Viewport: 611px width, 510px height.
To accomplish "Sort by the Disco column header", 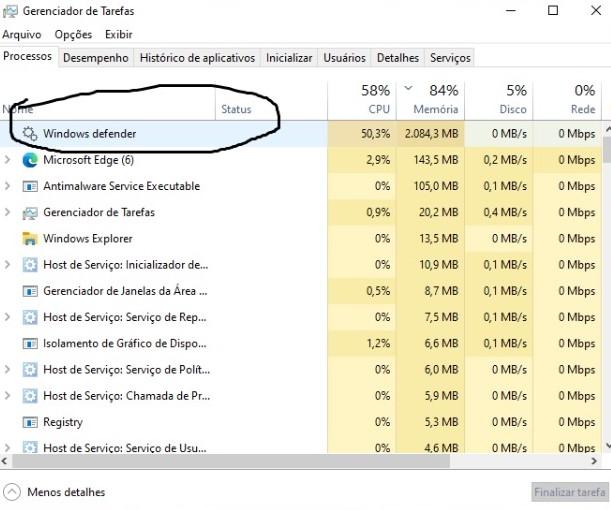I will [x=499, y=100].
